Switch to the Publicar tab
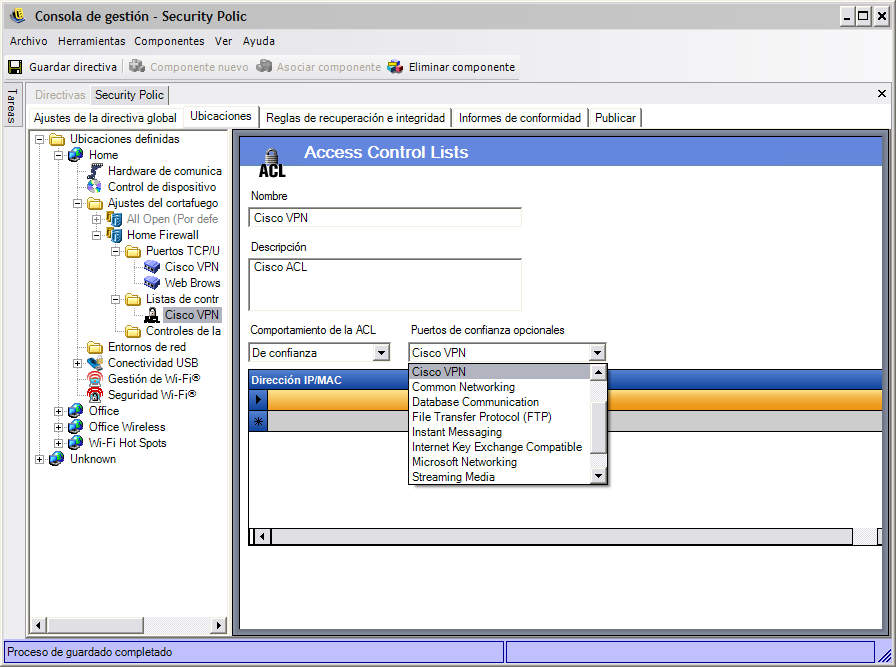Image resolution: width=896 pixels, height=667 pixels. [615, 118]
